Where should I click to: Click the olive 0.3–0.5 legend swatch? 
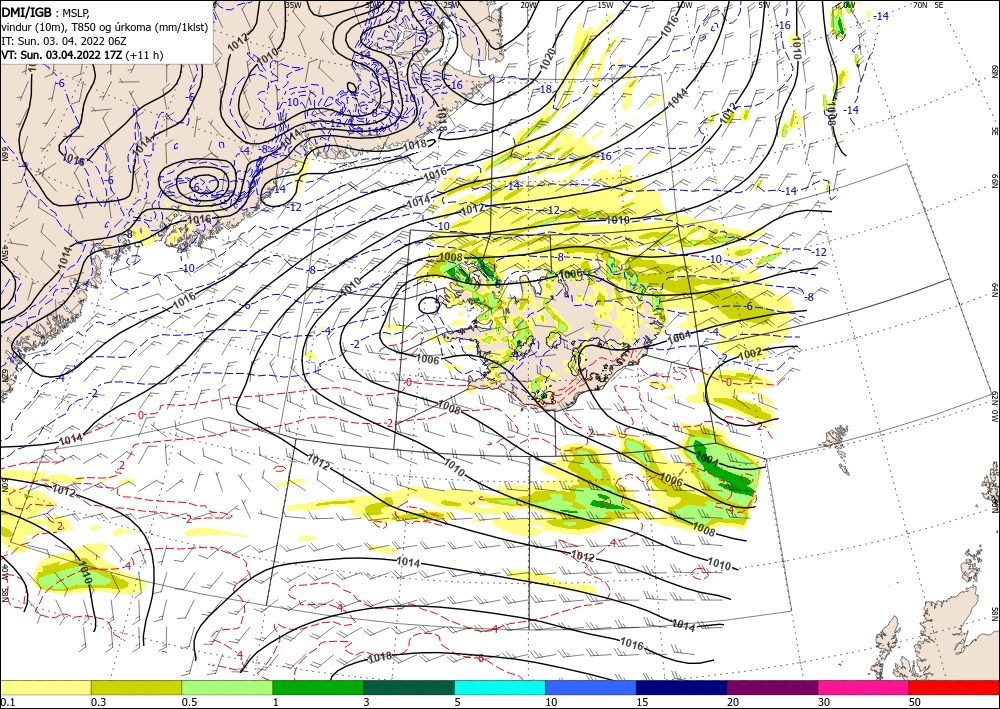[136, 687]
